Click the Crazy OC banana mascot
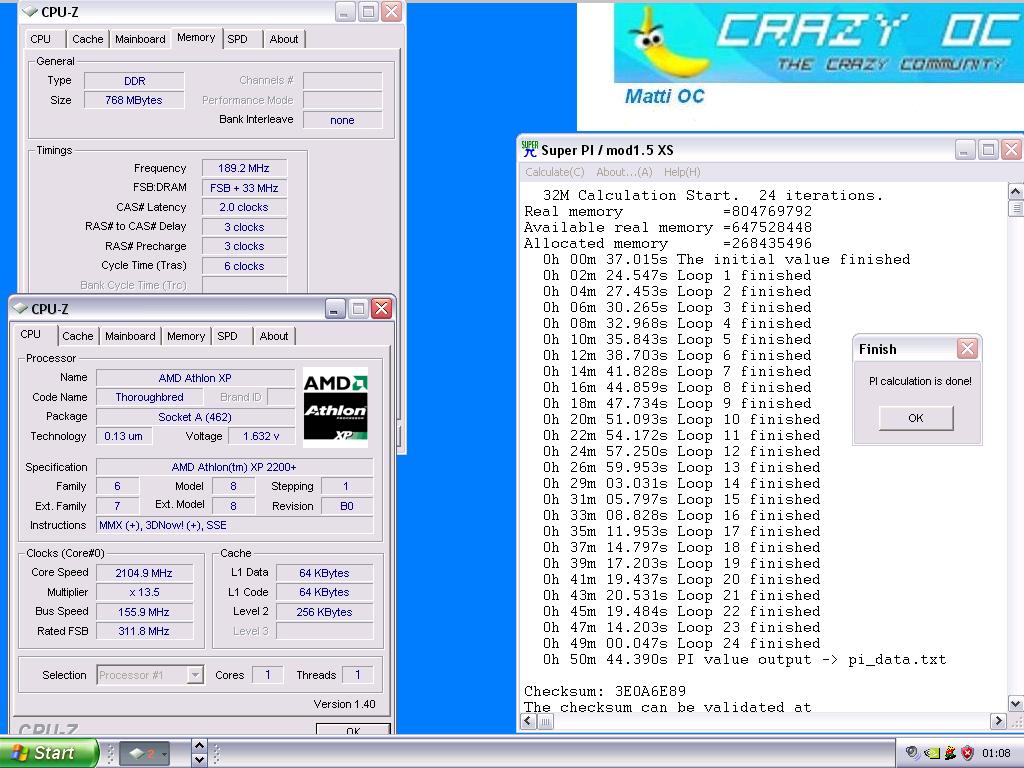The height and width of the screenshot is (768, 1024). [666, 42]
